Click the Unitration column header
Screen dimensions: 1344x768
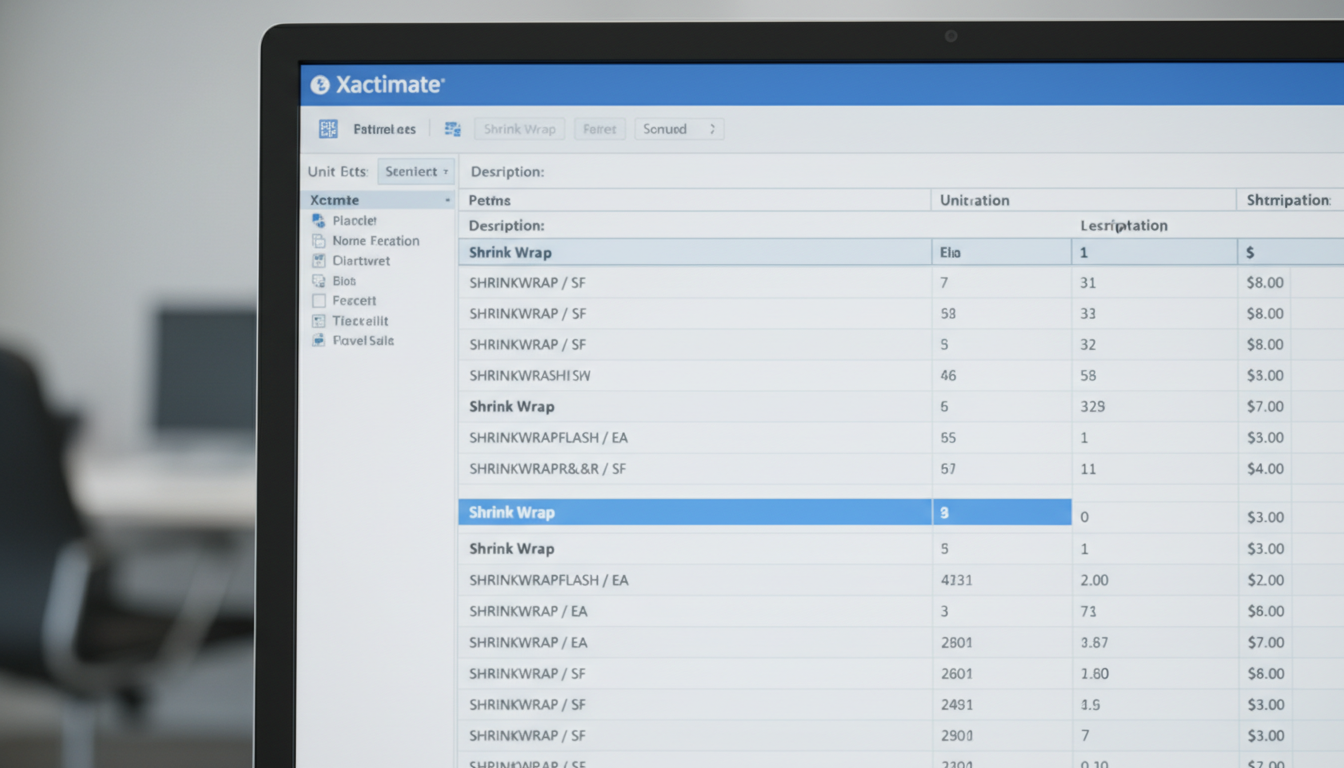972,199
